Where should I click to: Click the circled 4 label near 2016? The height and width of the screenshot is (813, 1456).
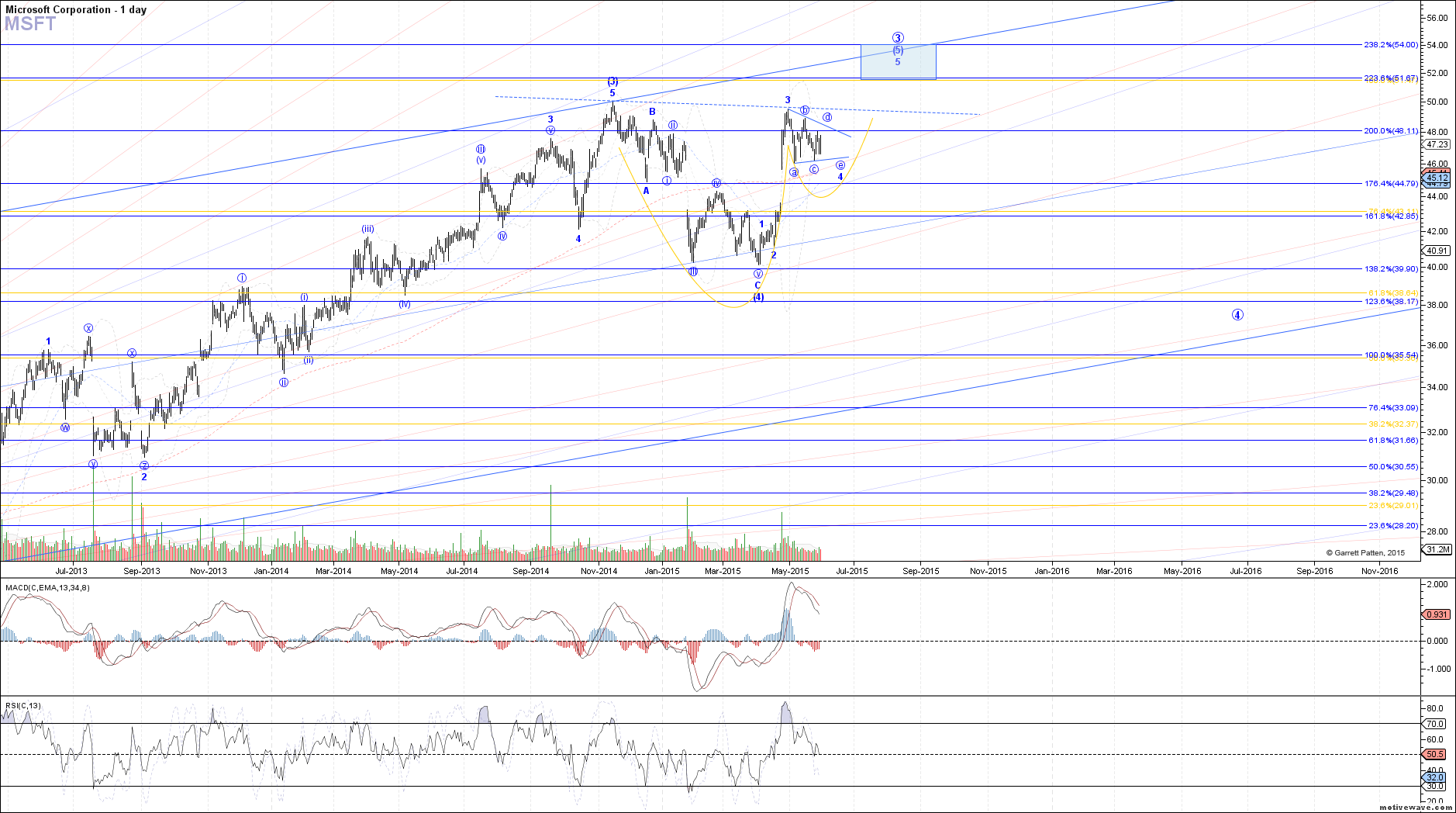1237,315
